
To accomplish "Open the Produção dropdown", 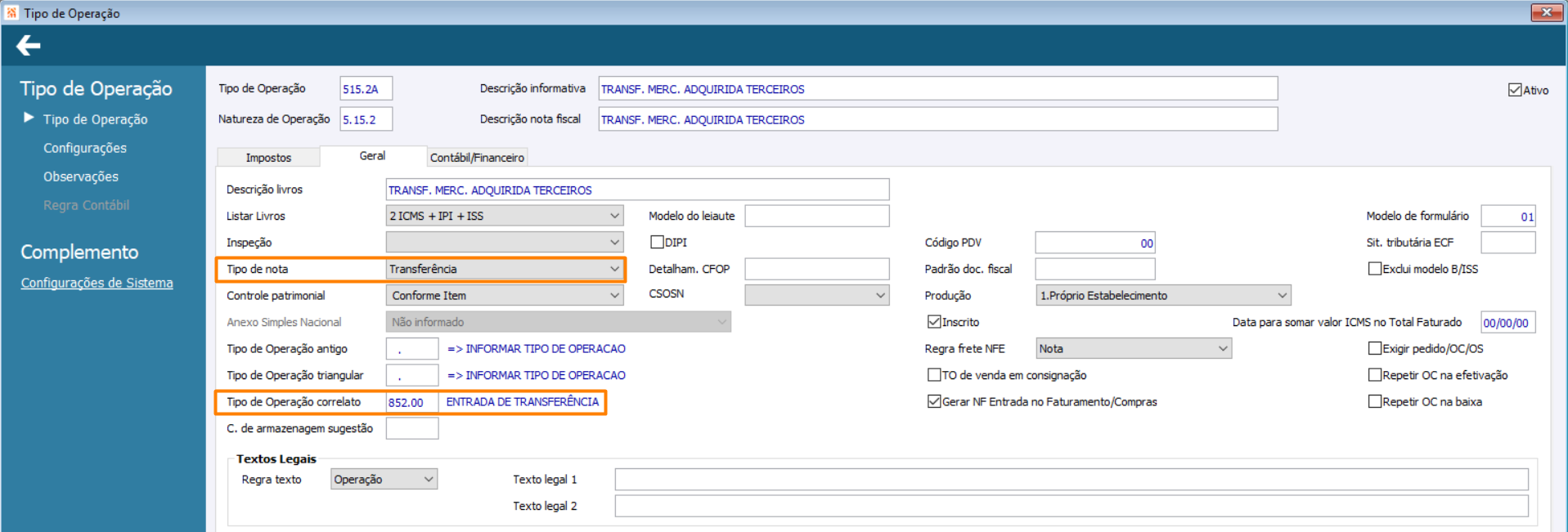I will pyautogui.click(x=1163, y=295).
